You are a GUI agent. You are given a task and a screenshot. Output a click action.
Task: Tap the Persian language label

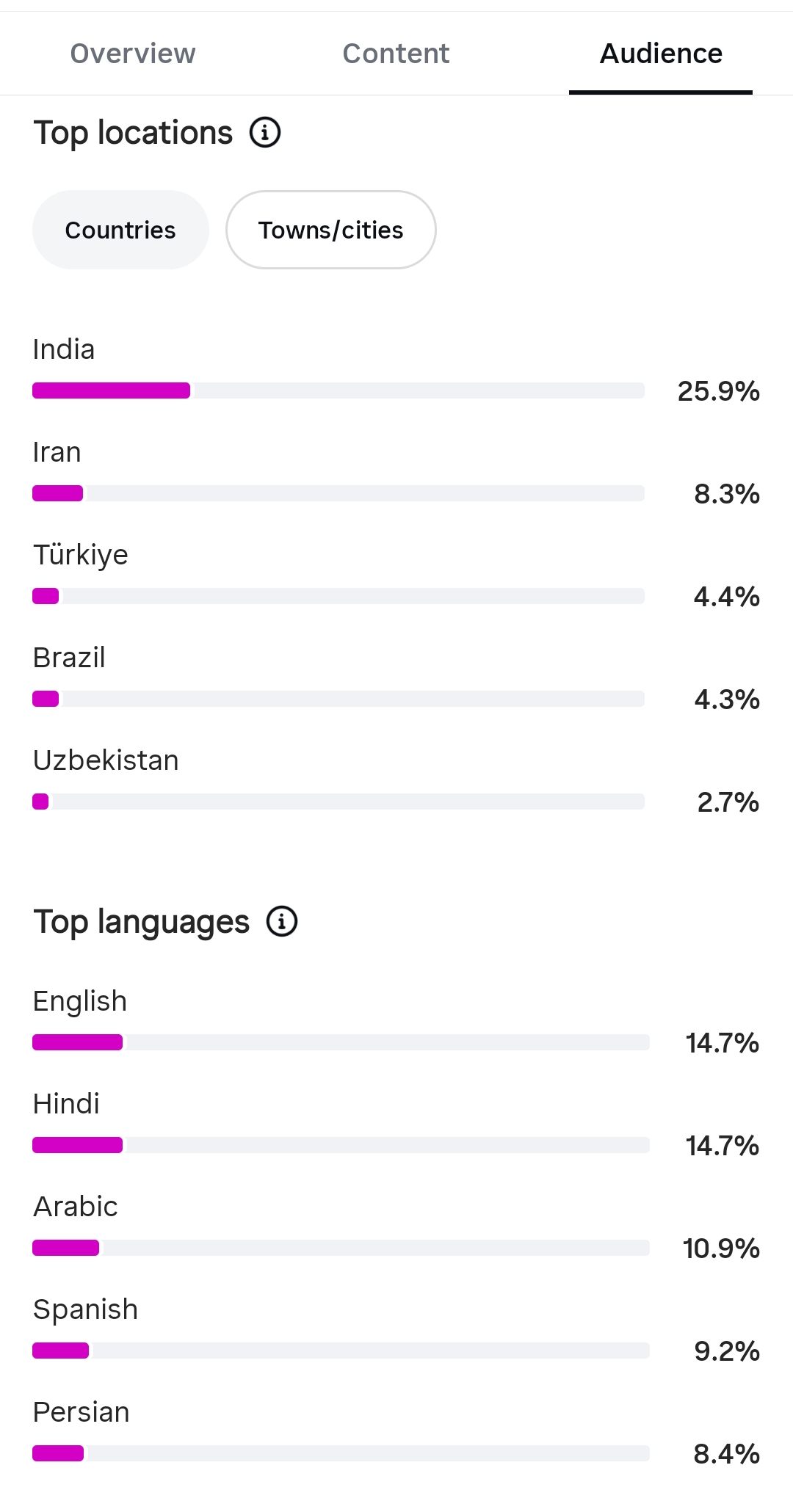pos(82,1412)
